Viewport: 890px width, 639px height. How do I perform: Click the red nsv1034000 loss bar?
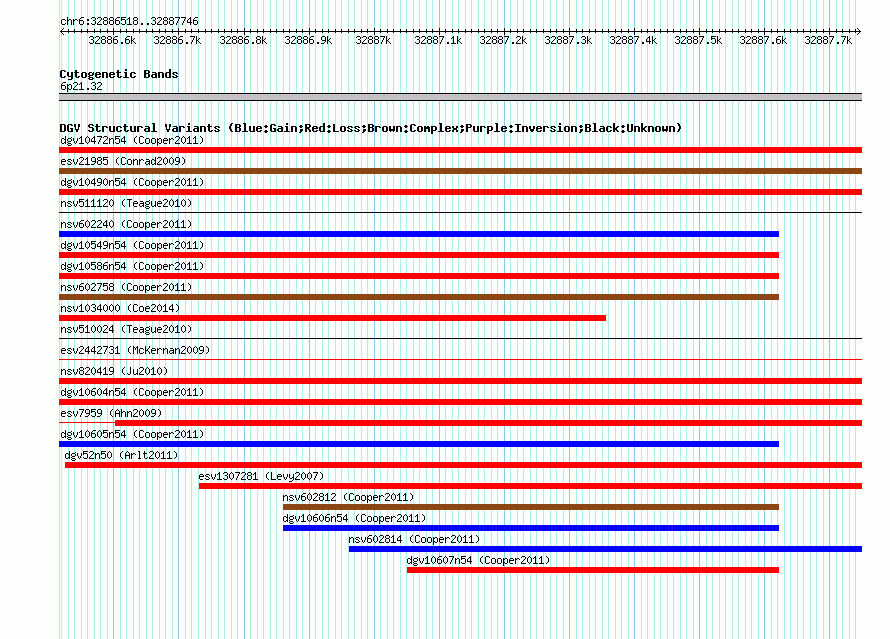[333, 318]
